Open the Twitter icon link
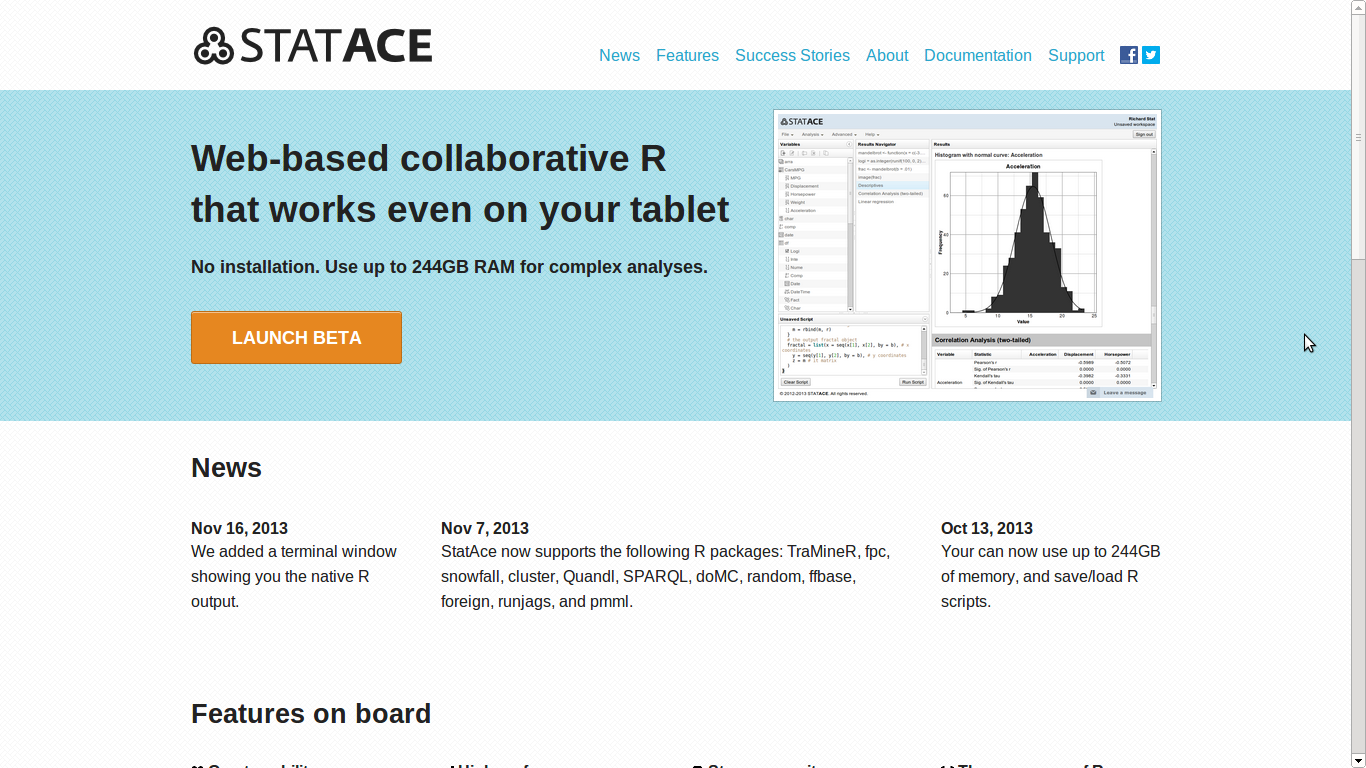This screenshot has width=1366, height=768. pos(1151,55)
